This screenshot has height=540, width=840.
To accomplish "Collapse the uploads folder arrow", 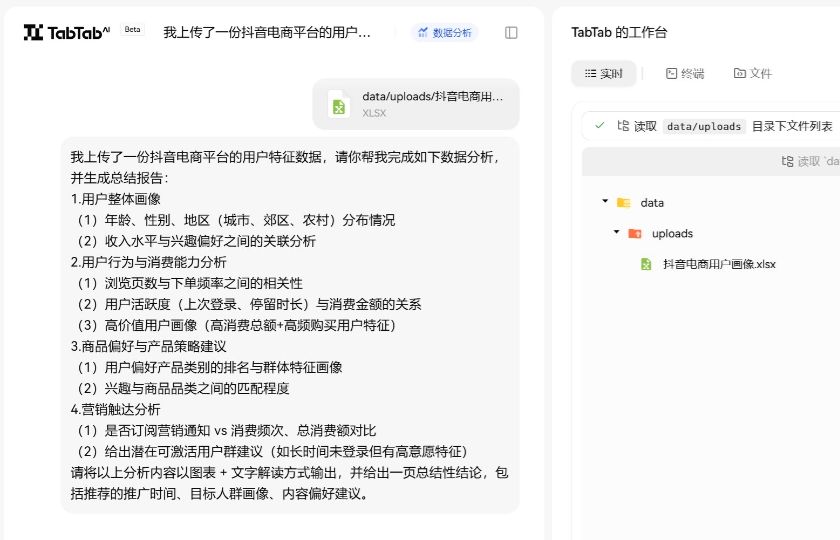I will 617,232.
